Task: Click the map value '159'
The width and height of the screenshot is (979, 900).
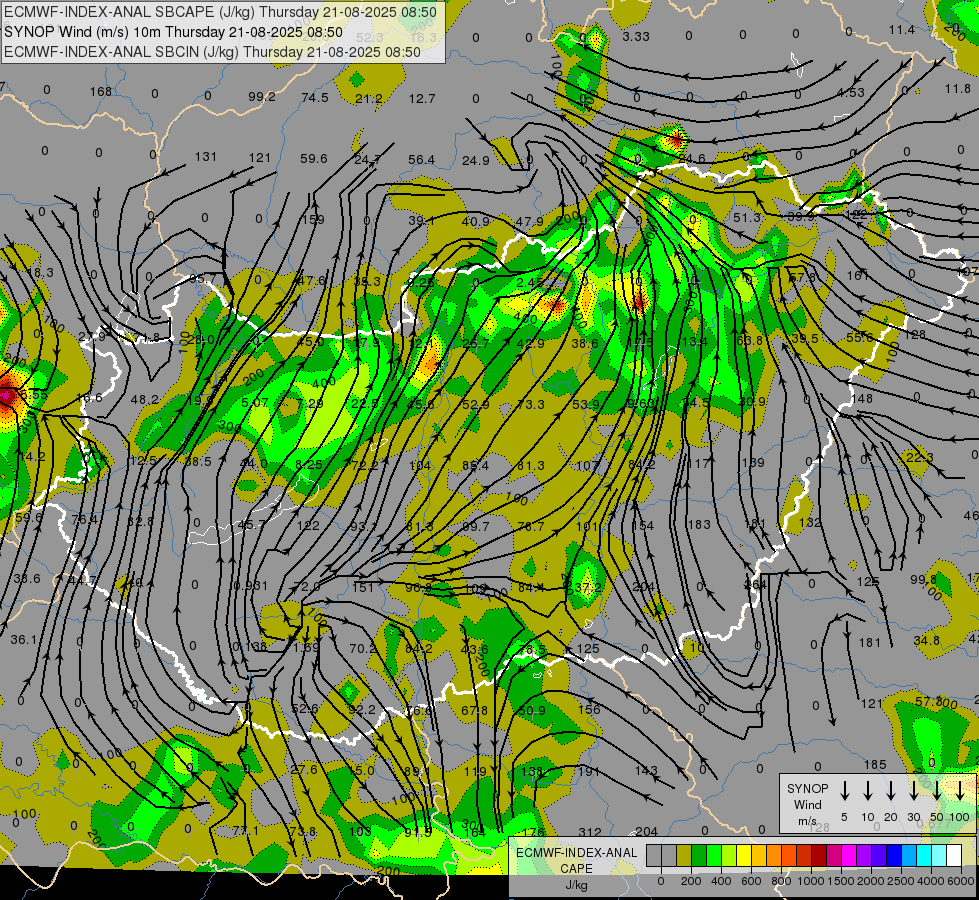Action: (313, 220)
